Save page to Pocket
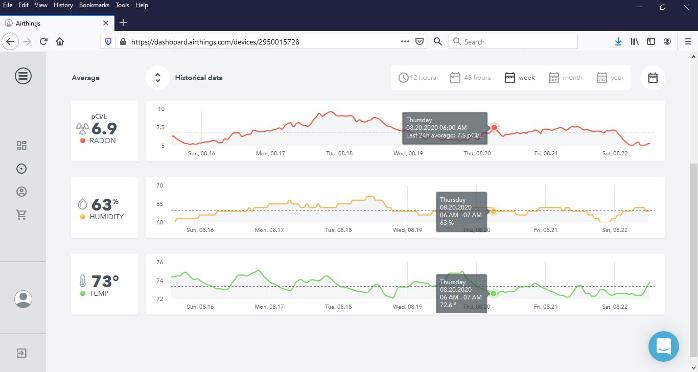This screenshot has height=372, width=698. (x=419, y=41)
